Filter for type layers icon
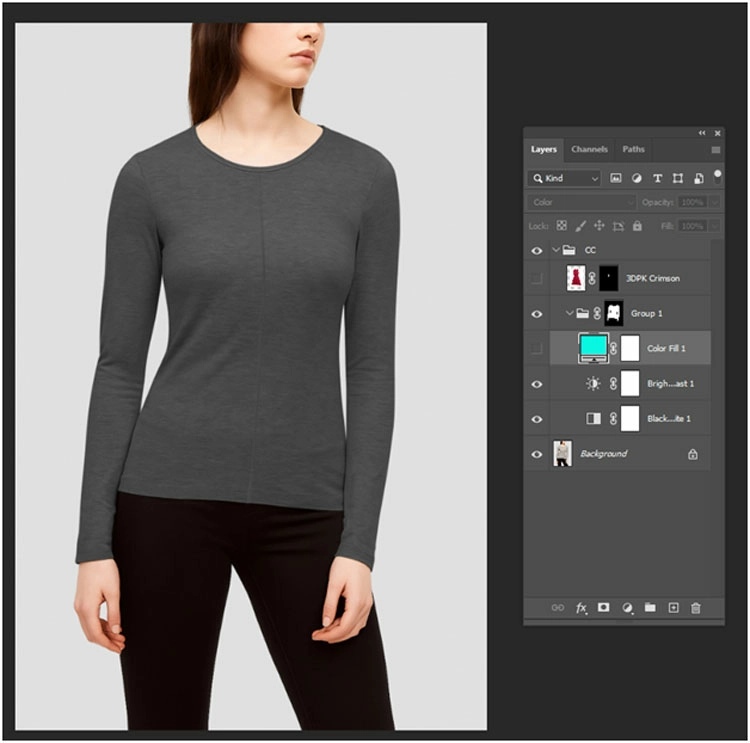This screenshot has width=750, height=743. (657, 178)
